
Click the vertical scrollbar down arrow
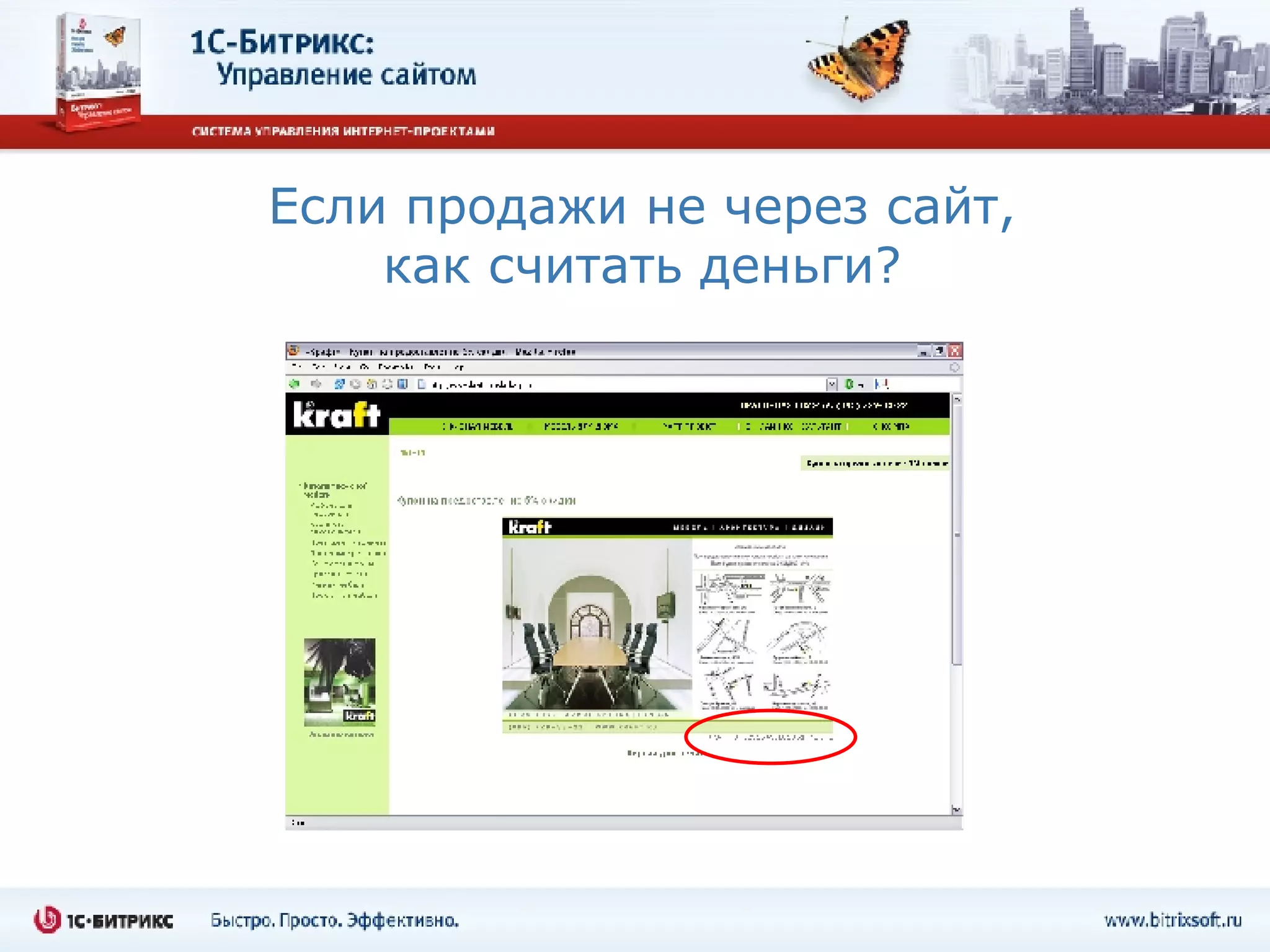click(x=956, y=809)
